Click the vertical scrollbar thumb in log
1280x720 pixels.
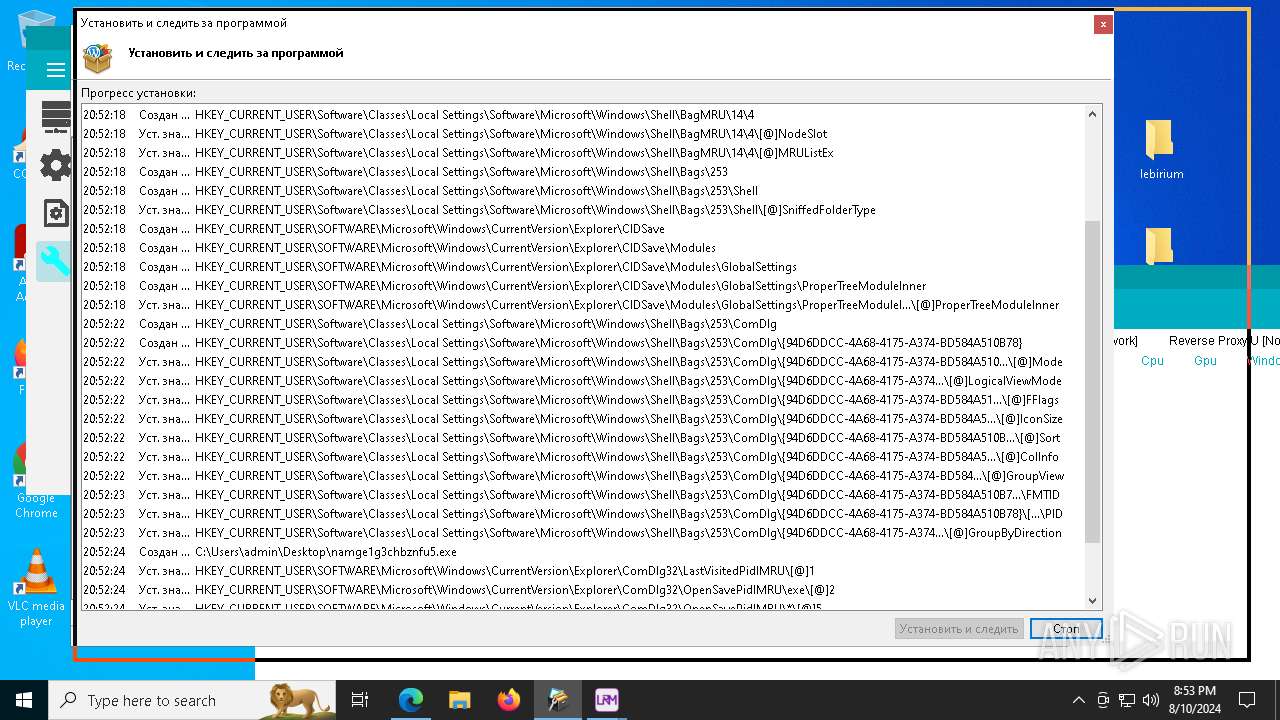(1092, 382)
